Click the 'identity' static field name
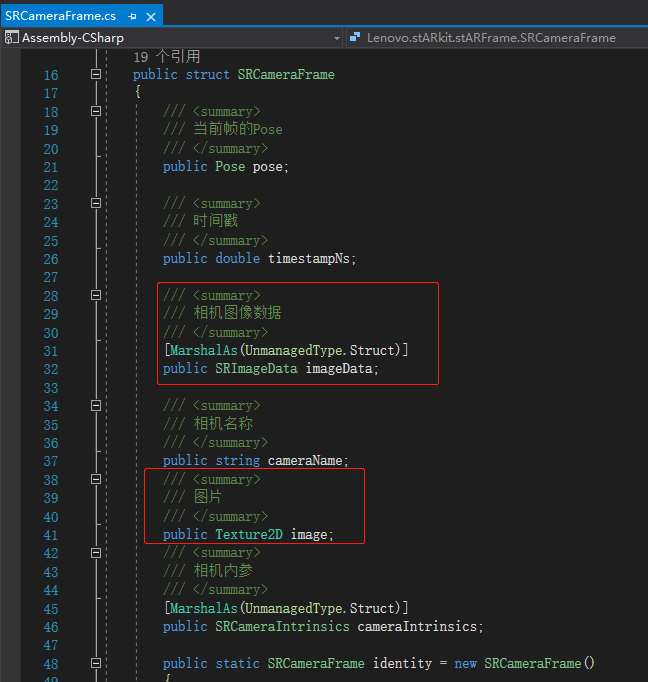The image size is (648, 682). pyautogui.click(x=402, y=663)
